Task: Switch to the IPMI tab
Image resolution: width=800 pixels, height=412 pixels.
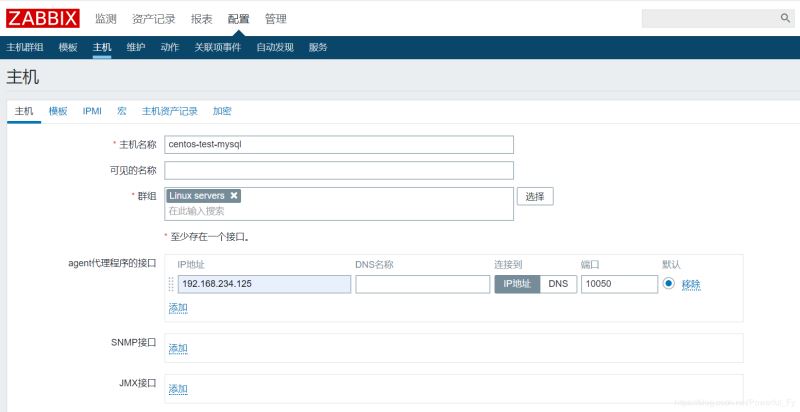Action: point(92,111)
